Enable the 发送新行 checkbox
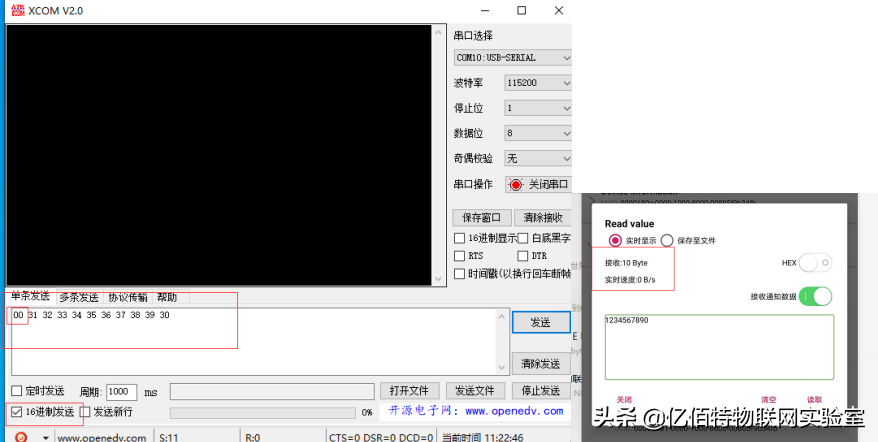The height and width of the screenshot is (442, 878). coord(85,412)
